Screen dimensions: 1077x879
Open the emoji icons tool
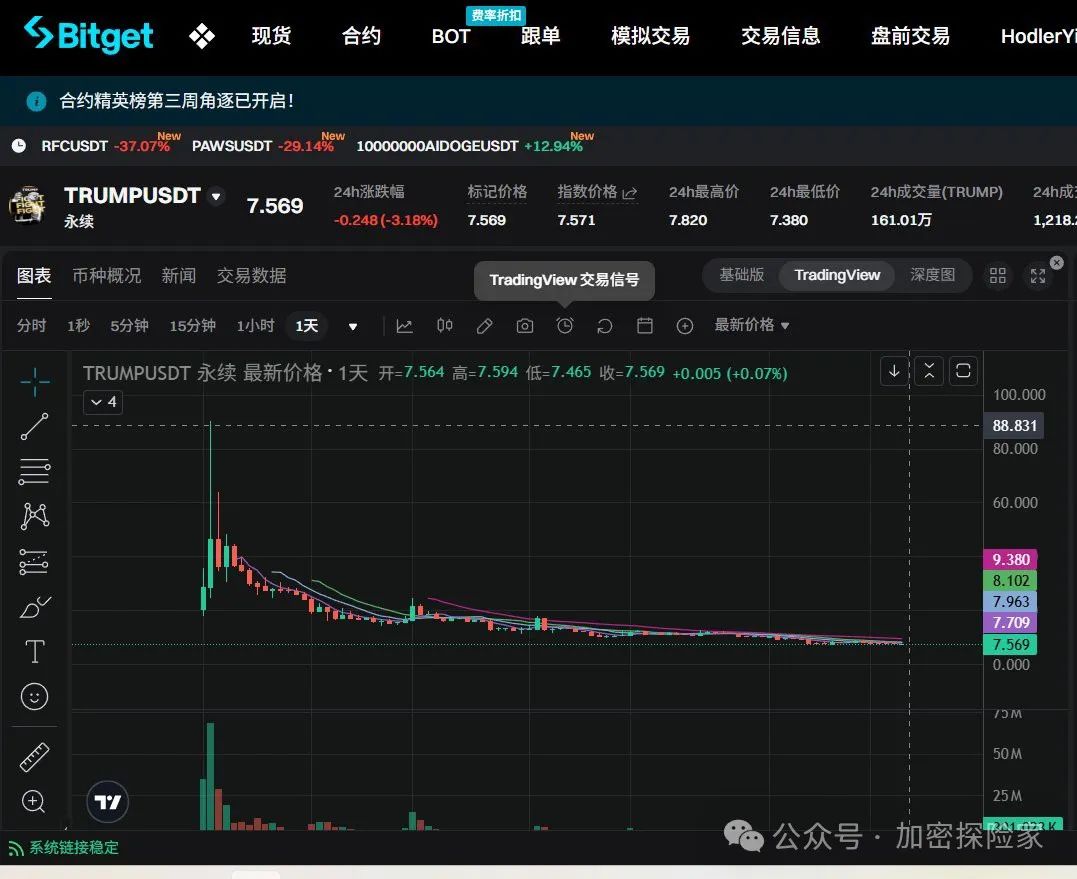[x=34, y=697]
